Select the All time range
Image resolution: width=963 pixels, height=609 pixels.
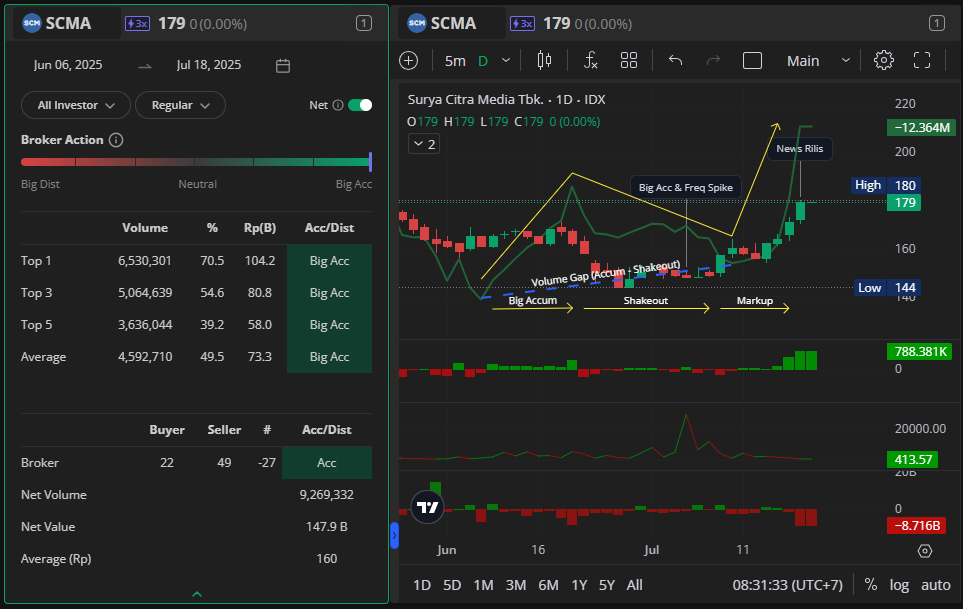[x=634, y=585]
